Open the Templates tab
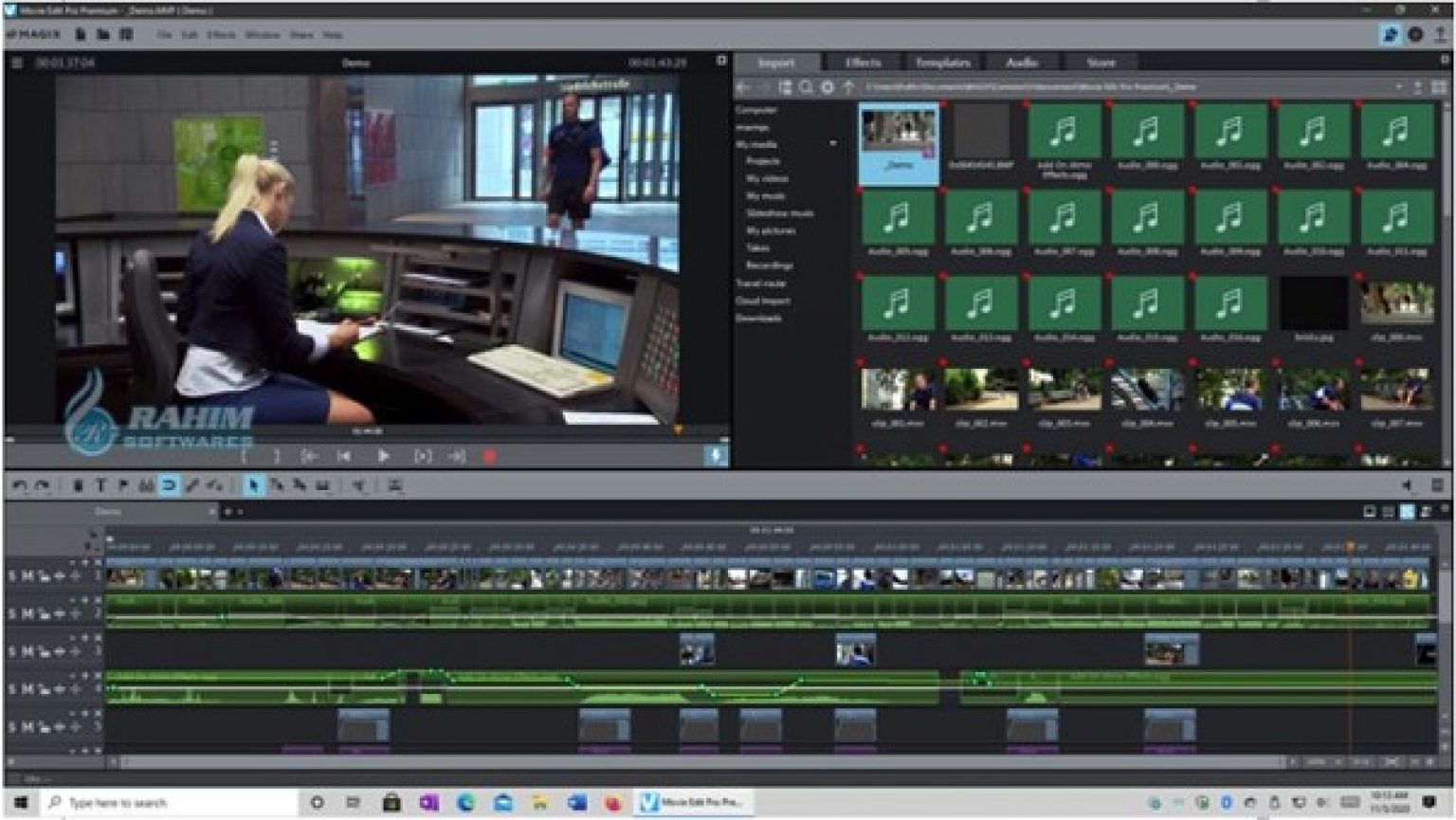Viewport: 1456px width, 820px height. pos(942,63)
